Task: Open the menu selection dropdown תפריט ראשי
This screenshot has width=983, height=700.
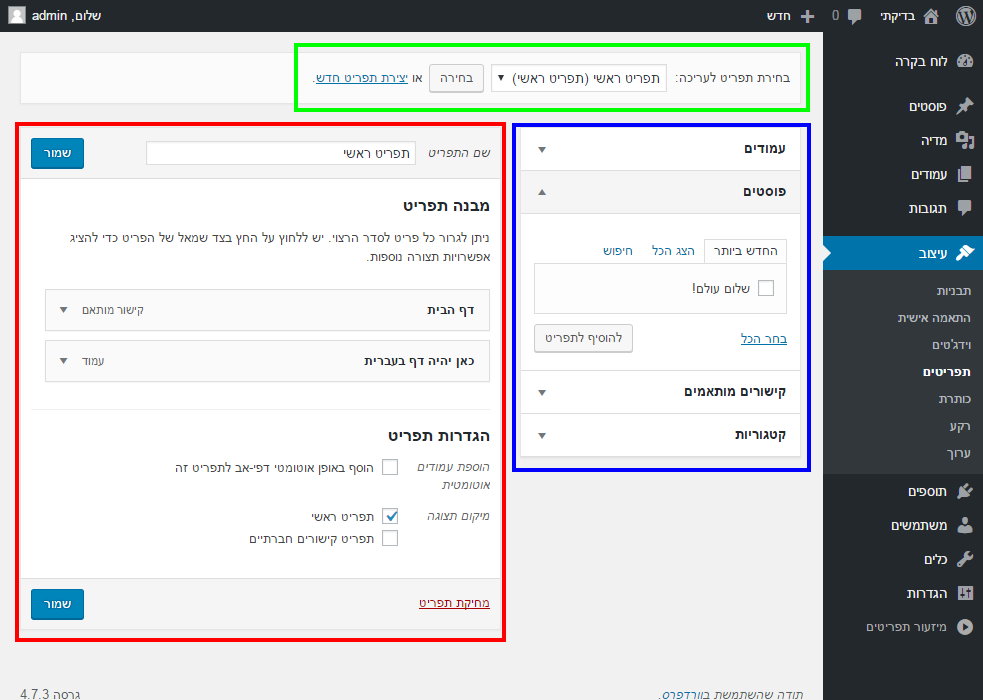Action: [579, 78]
